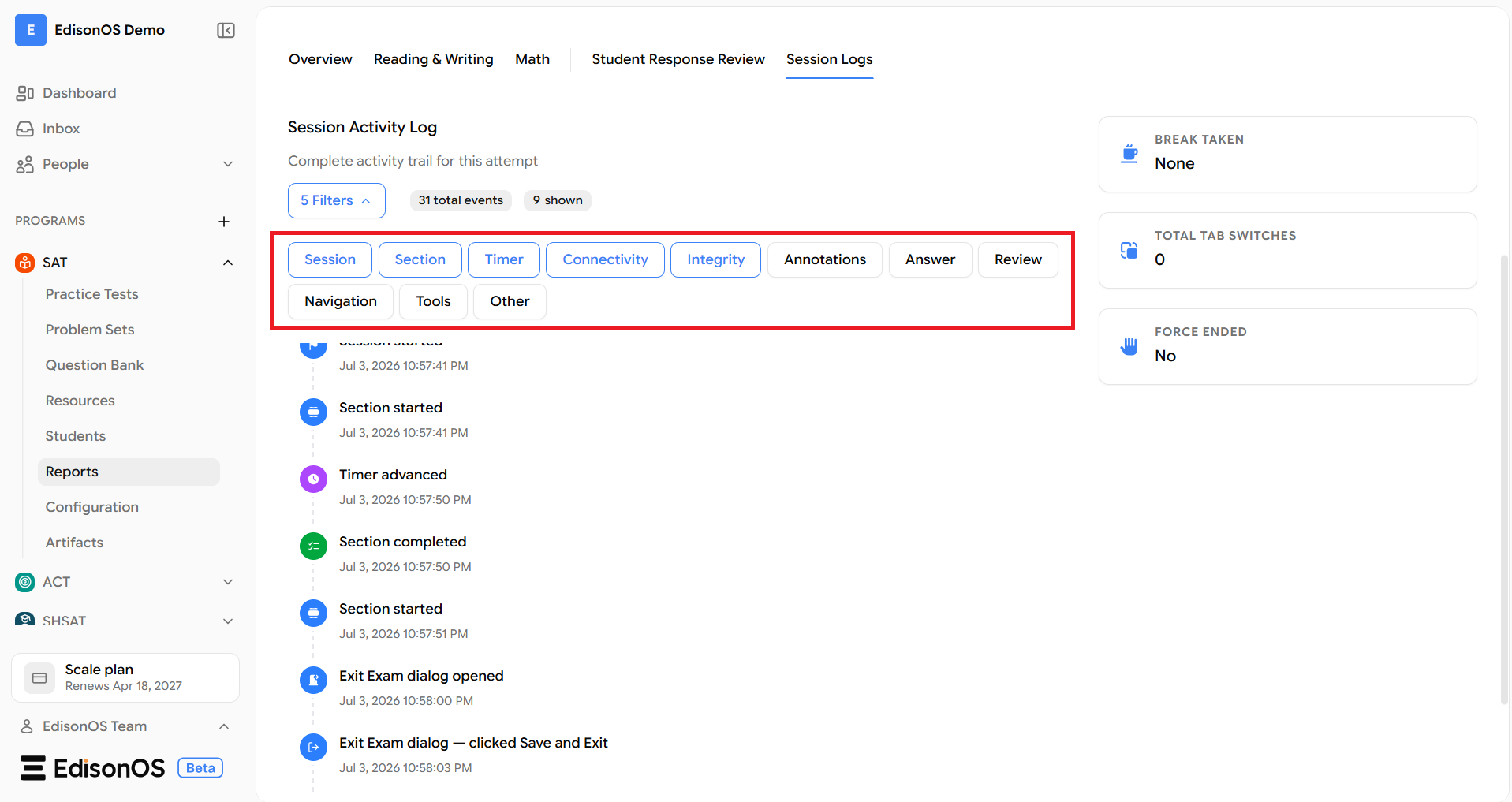Click the SAT program icon
The image size is (1512, 802).
pyautogui.click(x=25, y=263)
